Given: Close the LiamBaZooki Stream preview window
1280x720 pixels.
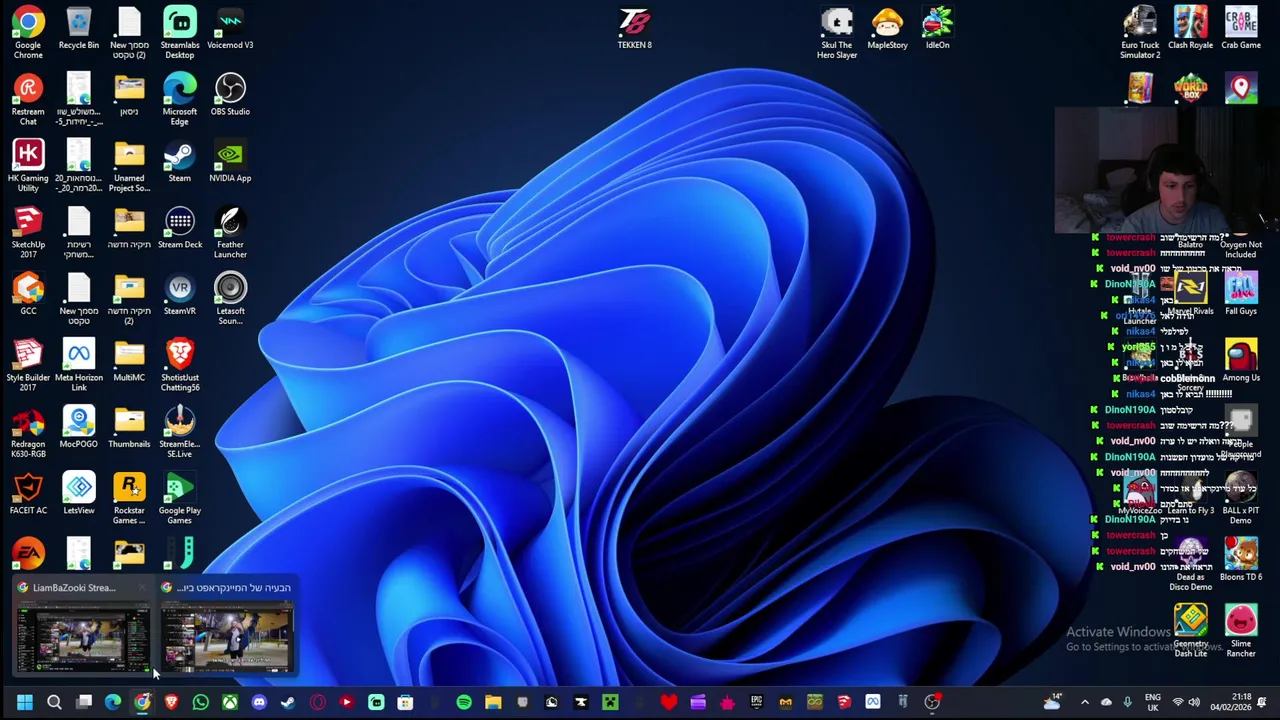Looking at the screenshot, I should [141, 588].
